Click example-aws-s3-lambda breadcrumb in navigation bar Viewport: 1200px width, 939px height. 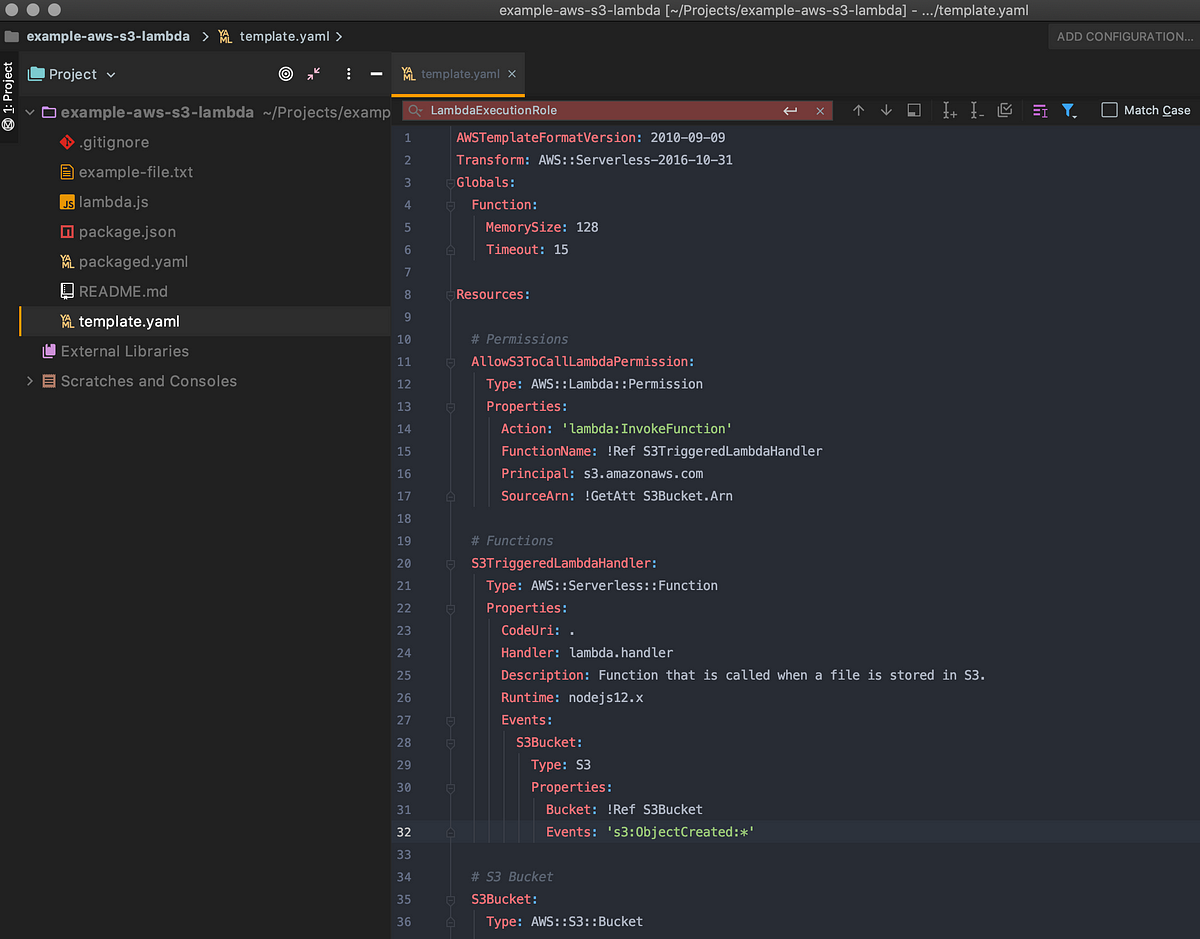coord(108,36)
